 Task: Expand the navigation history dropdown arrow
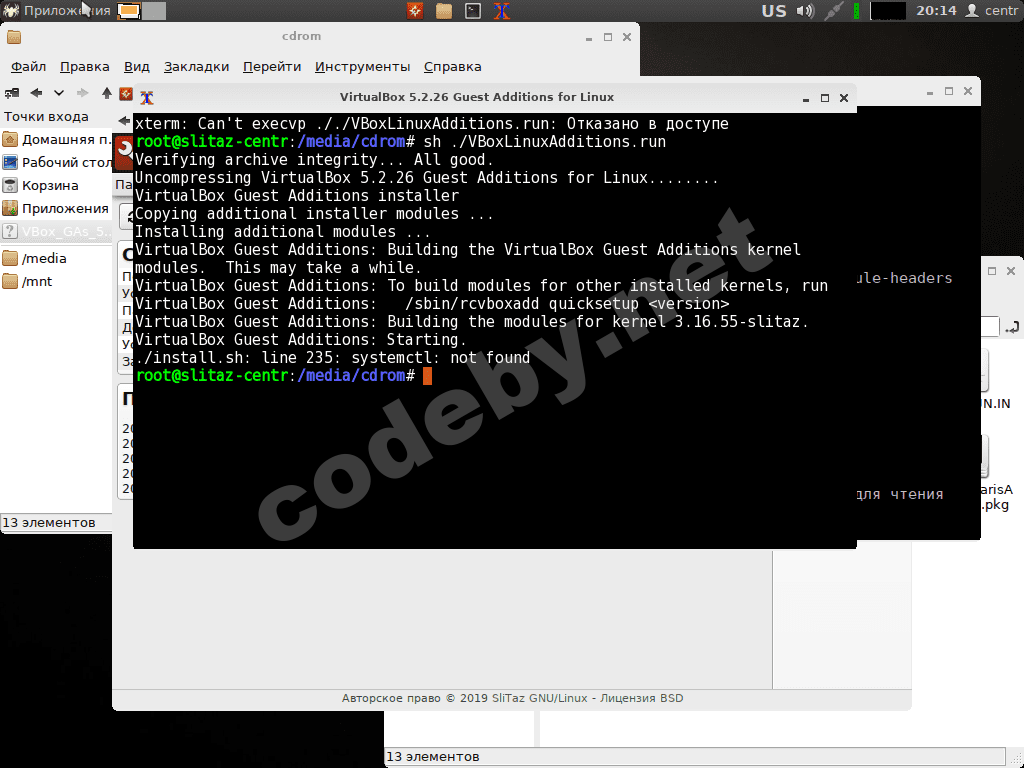coord(59,93)
